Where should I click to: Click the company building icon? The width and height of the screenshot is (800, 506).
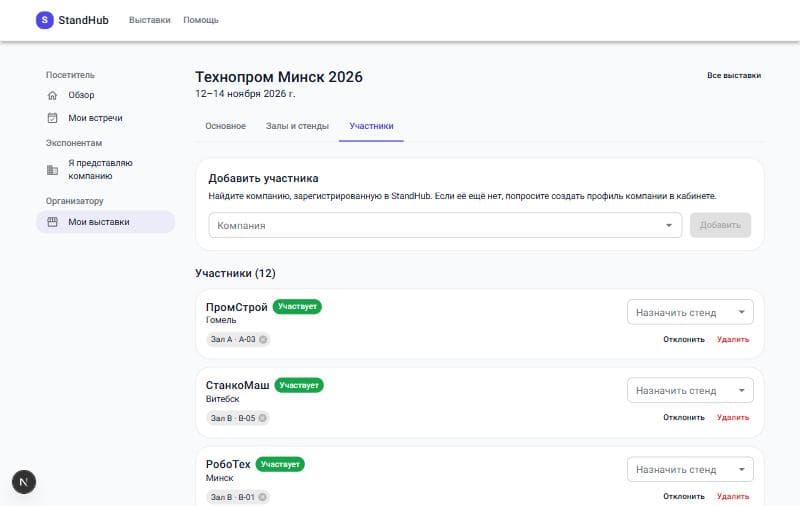click(52, 169)
